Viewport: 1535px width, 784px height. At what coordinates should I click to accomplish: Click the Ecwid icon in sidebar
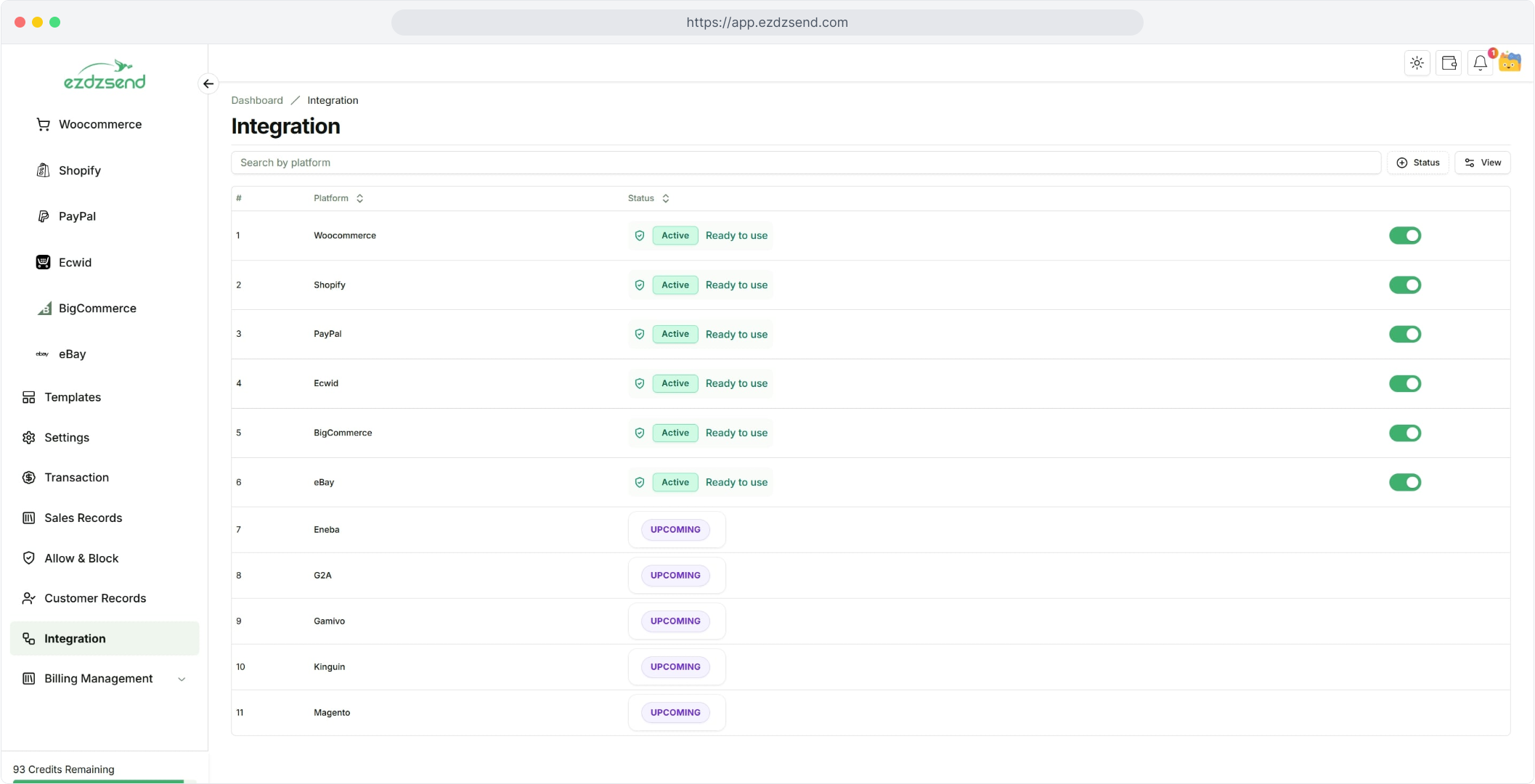coord(43,262)
